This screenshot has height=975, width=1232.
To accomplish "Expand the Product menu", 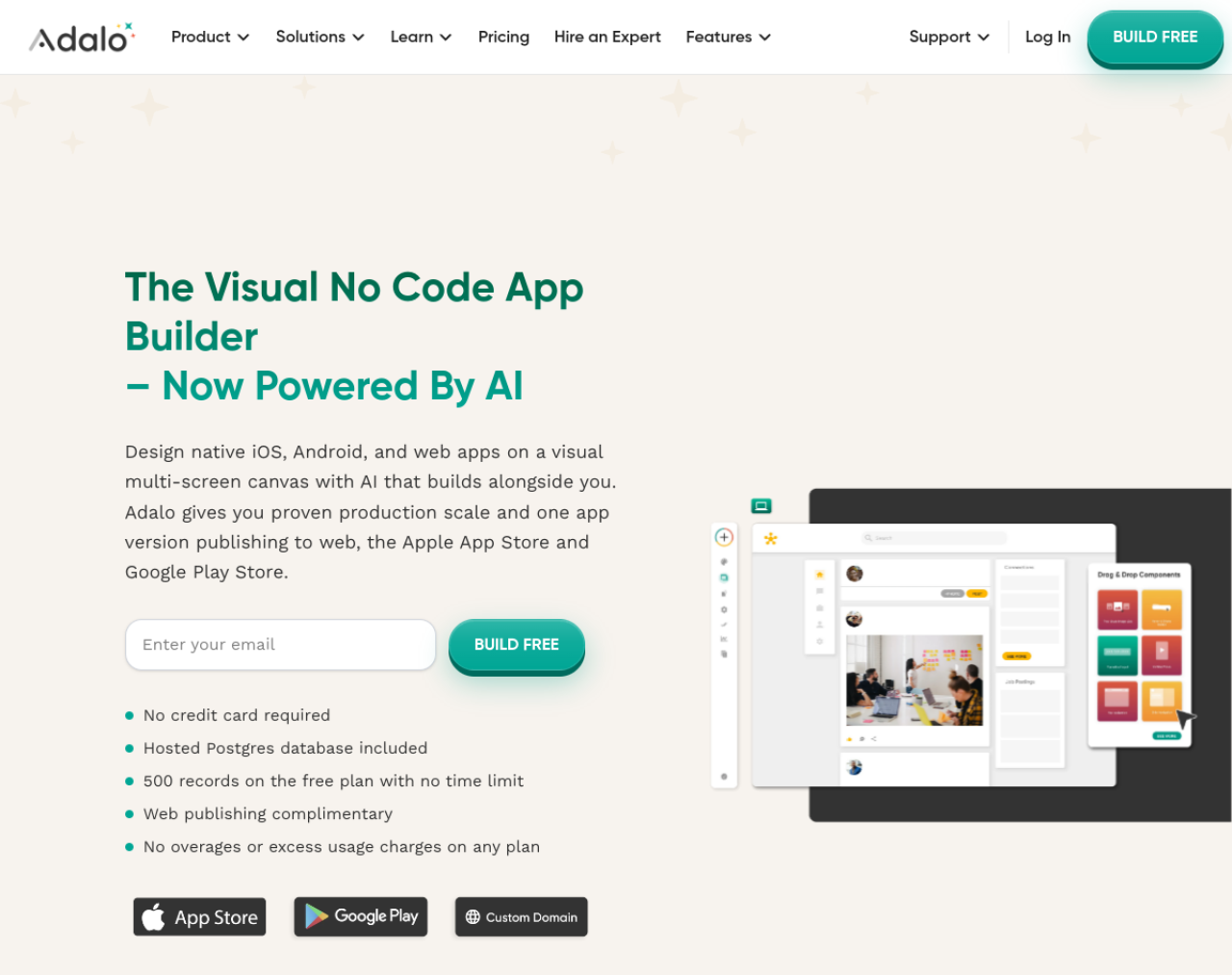I will click(211, 37).
